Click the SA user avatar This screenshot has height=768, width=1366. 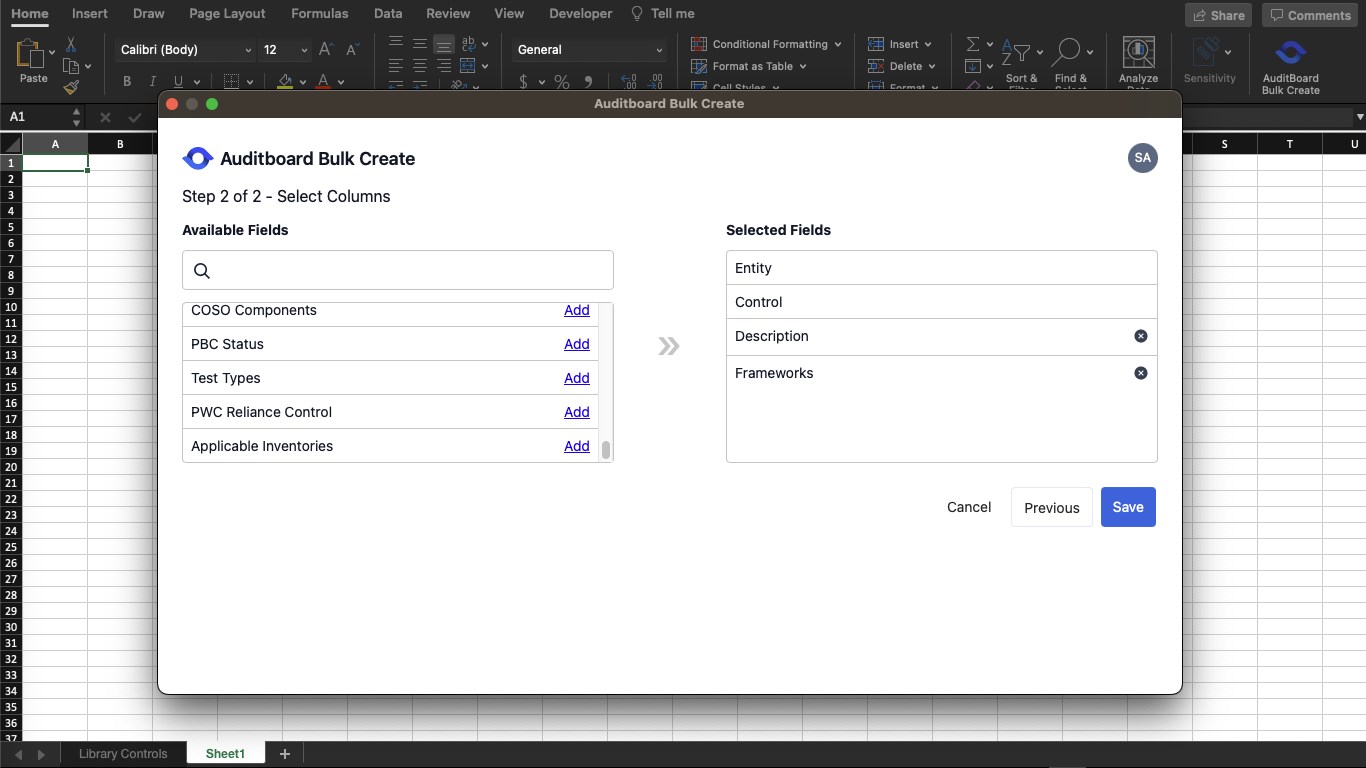pos(1142,158)
